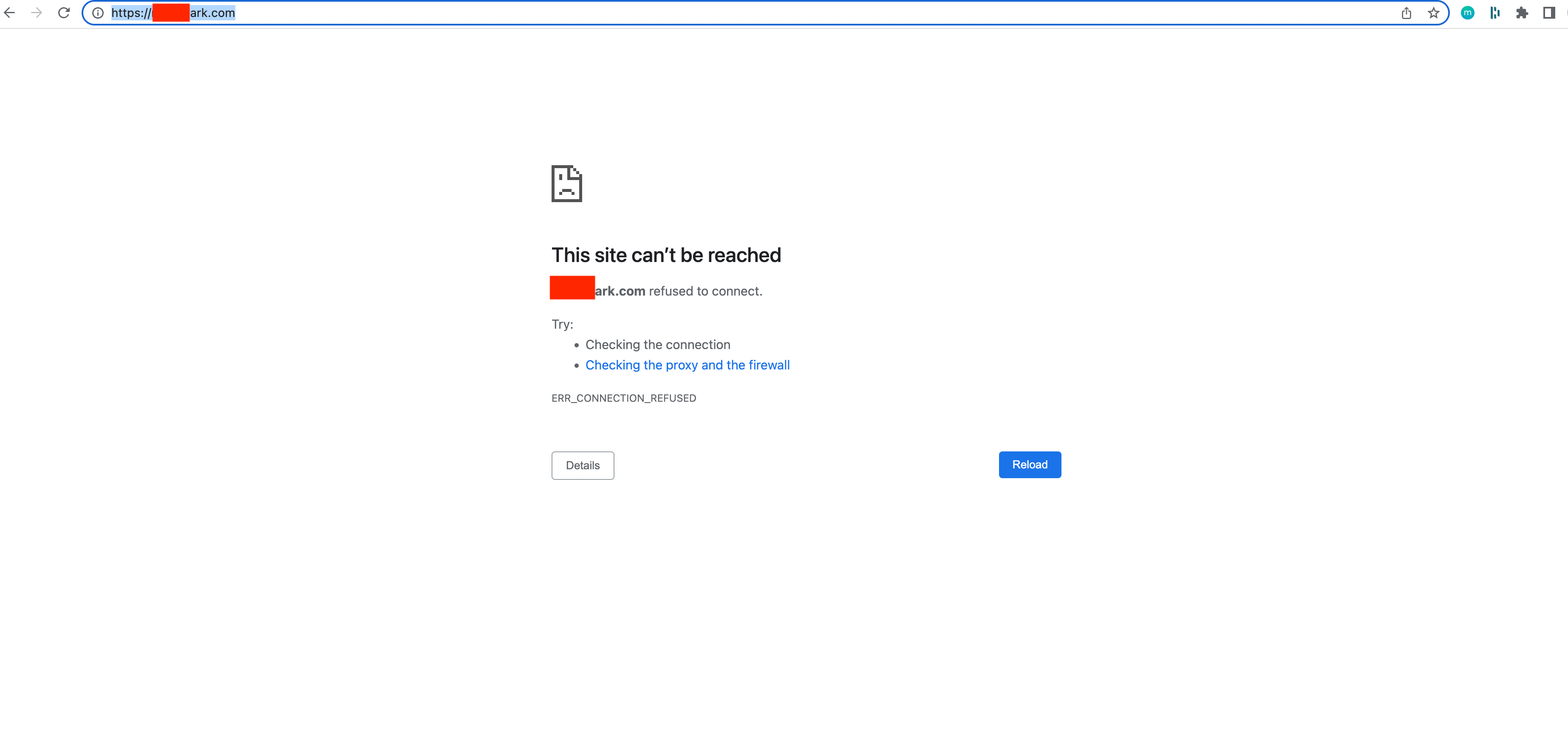Click the "Checking the connection" suggestion
The image size is (1568, 744).
[657, 345]
